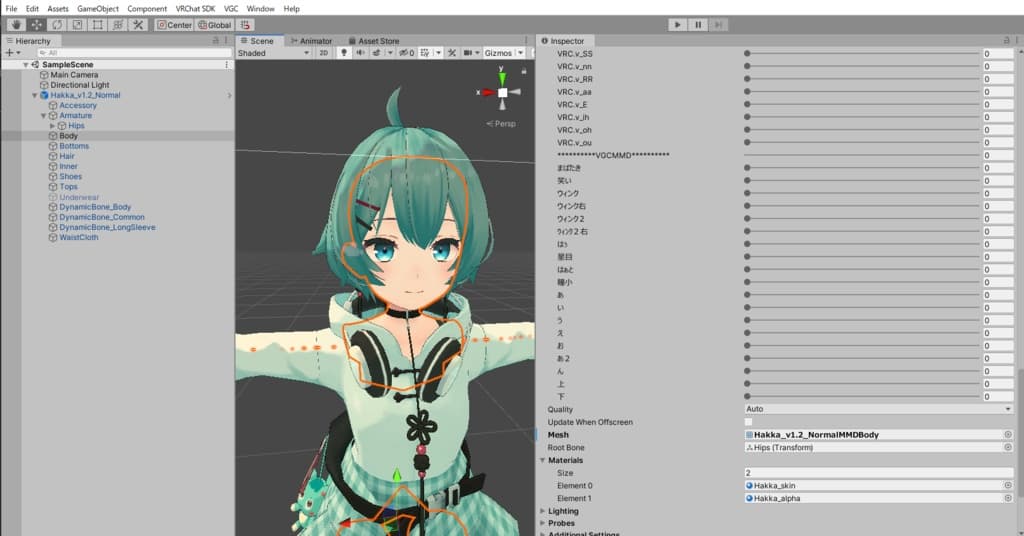Expand the Hips object in Hierarchy
This screenshot has height=536, width=1024.
tap(52, 126)
